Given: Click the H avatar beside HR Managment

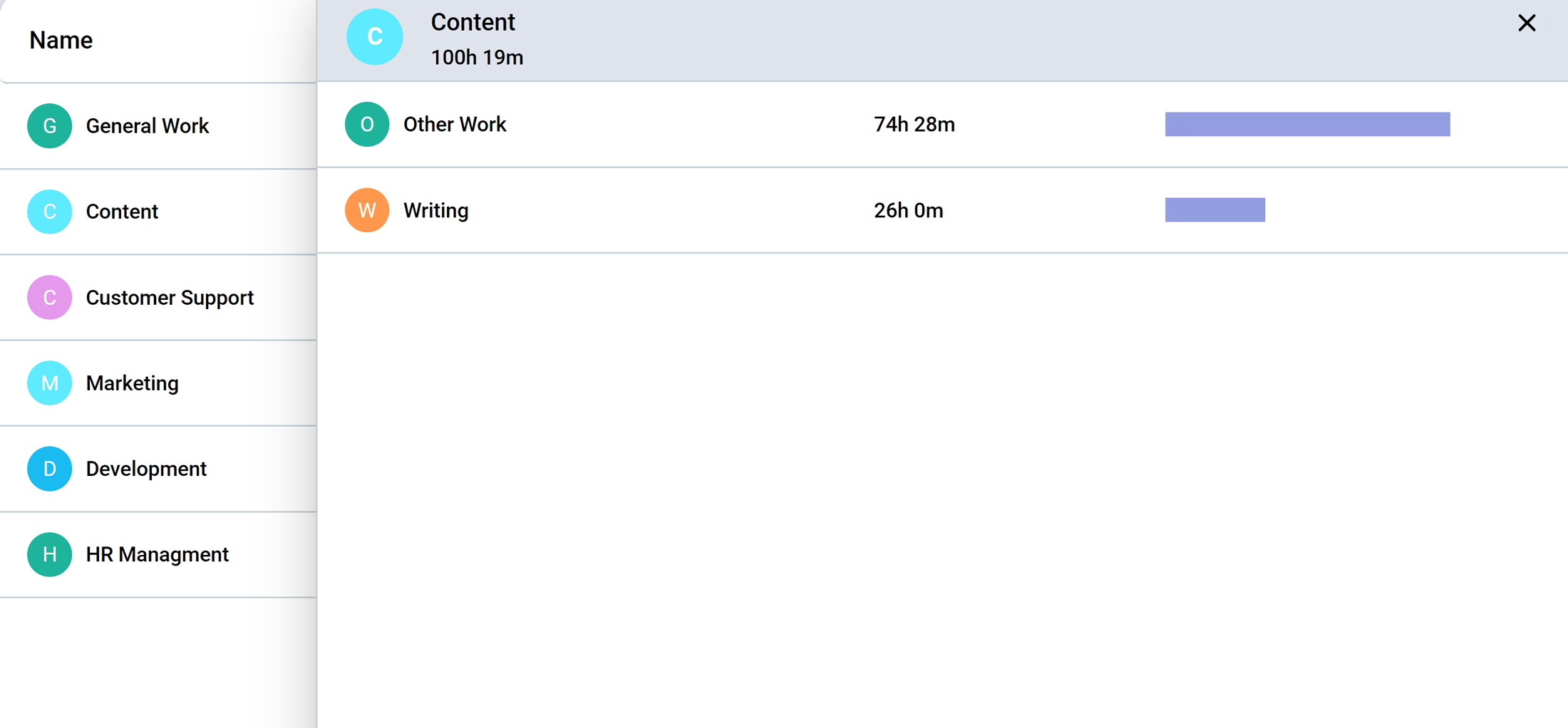Looking at the screenshot, I should [x=49, y=554].
